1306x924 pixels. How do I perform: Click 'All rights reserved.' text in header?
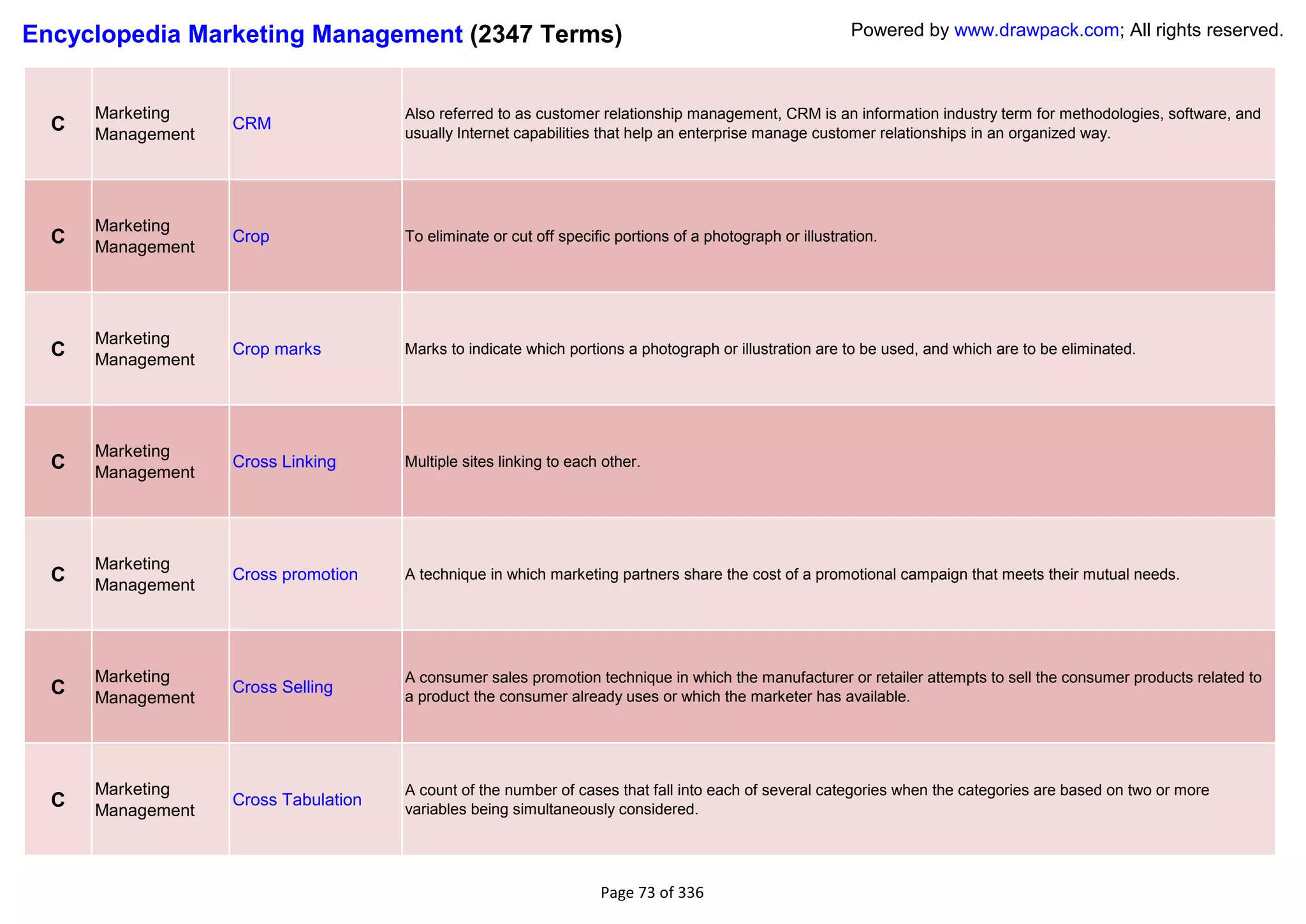point(1207,30)
